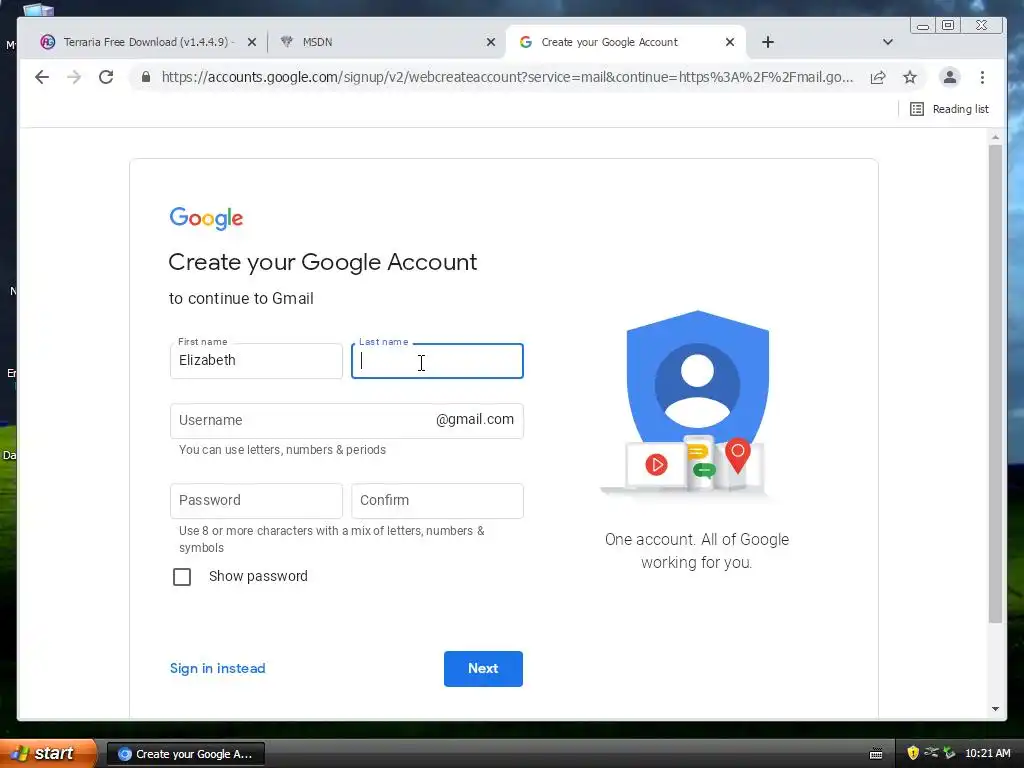Click the Google G favicon on tab
1024x768 pixels.
pos(526,42)
